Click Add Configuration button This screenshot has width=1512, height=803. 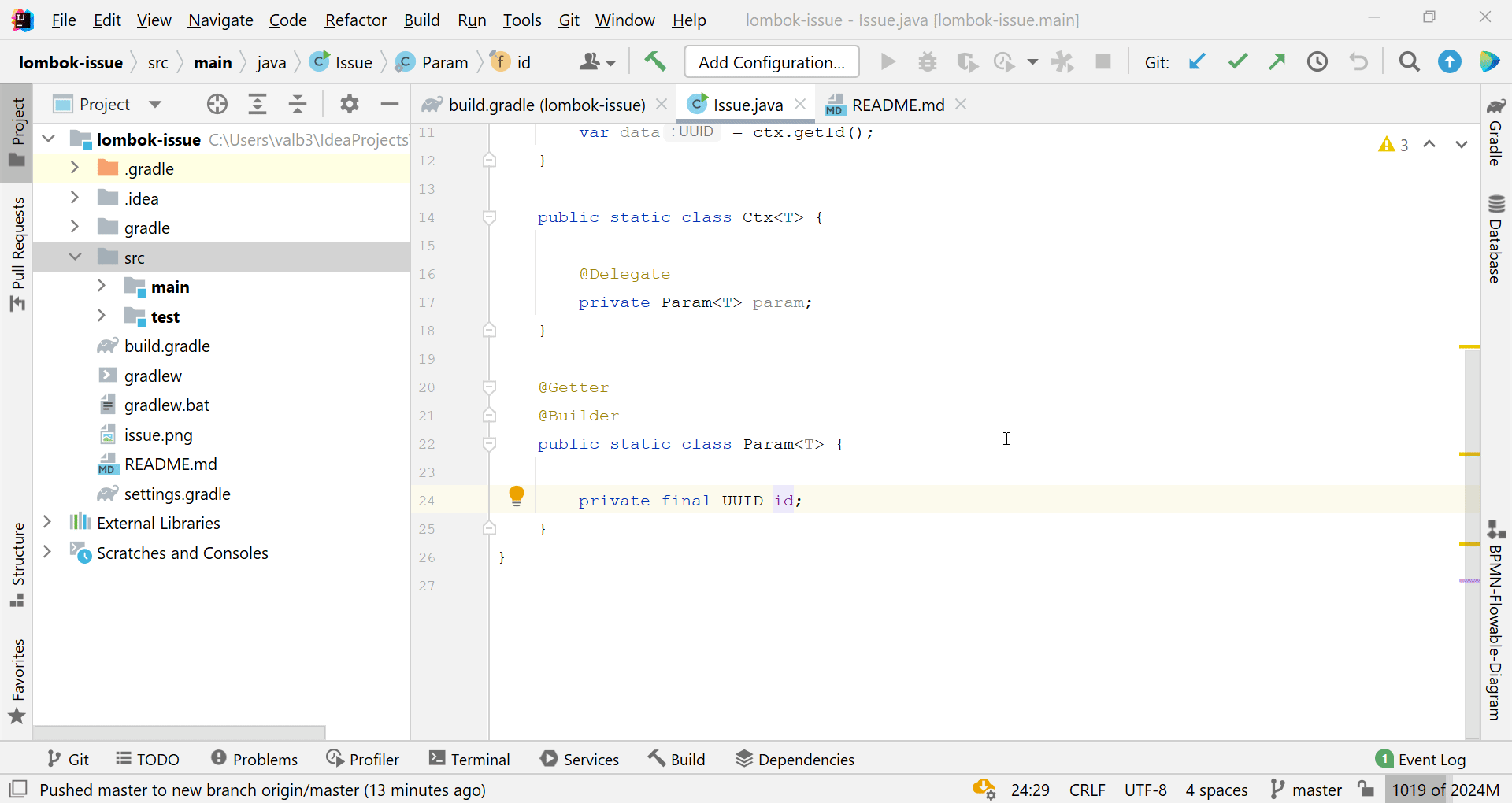[x=771, y=61]
